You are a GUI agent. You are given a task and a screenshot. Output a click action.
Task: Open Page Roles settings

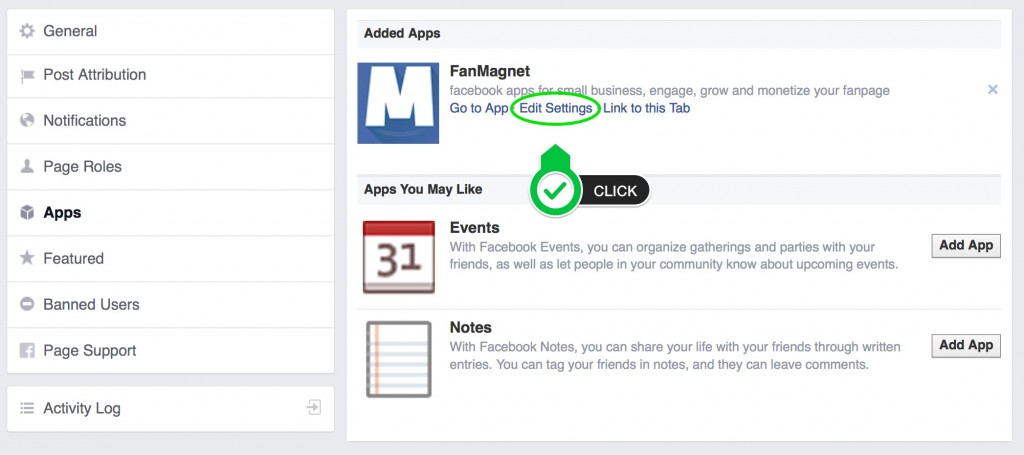pos(170,166)
